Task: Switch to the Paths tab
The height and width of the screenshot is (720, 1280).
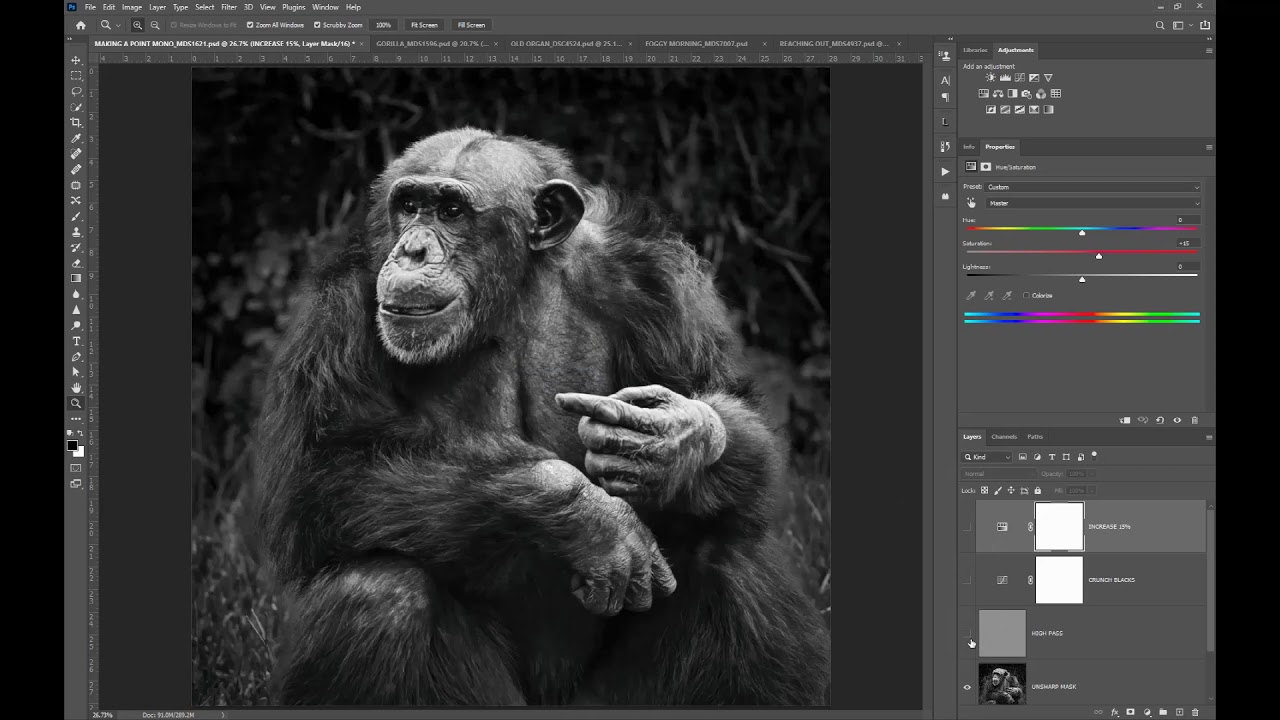Action: click(1035, 437)
